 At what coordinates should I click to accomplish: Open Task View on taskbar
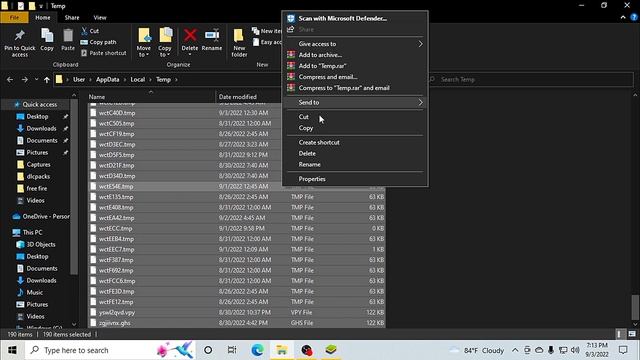[x=232, y=350]
